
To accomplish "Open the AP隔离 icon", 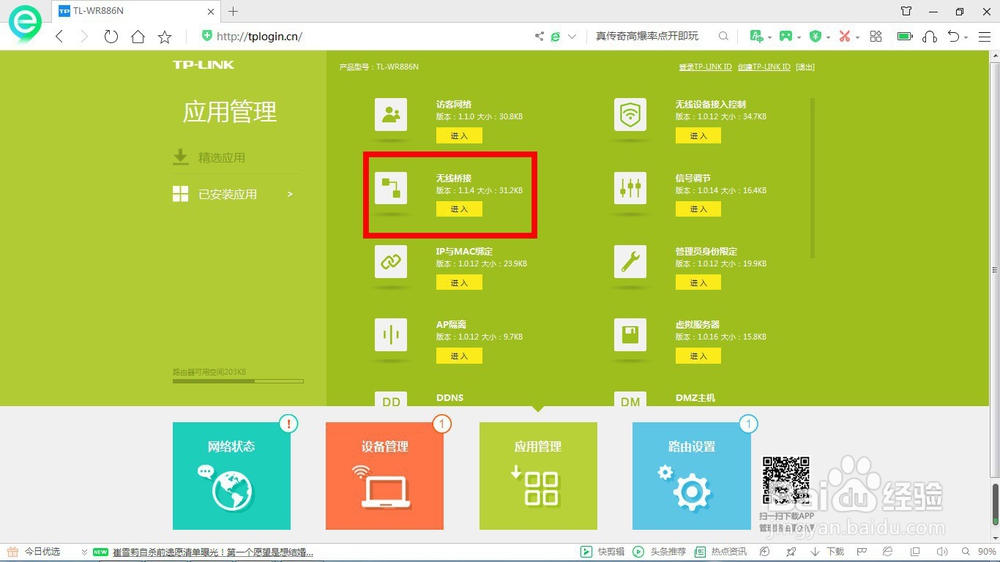I will click(391, 334).
